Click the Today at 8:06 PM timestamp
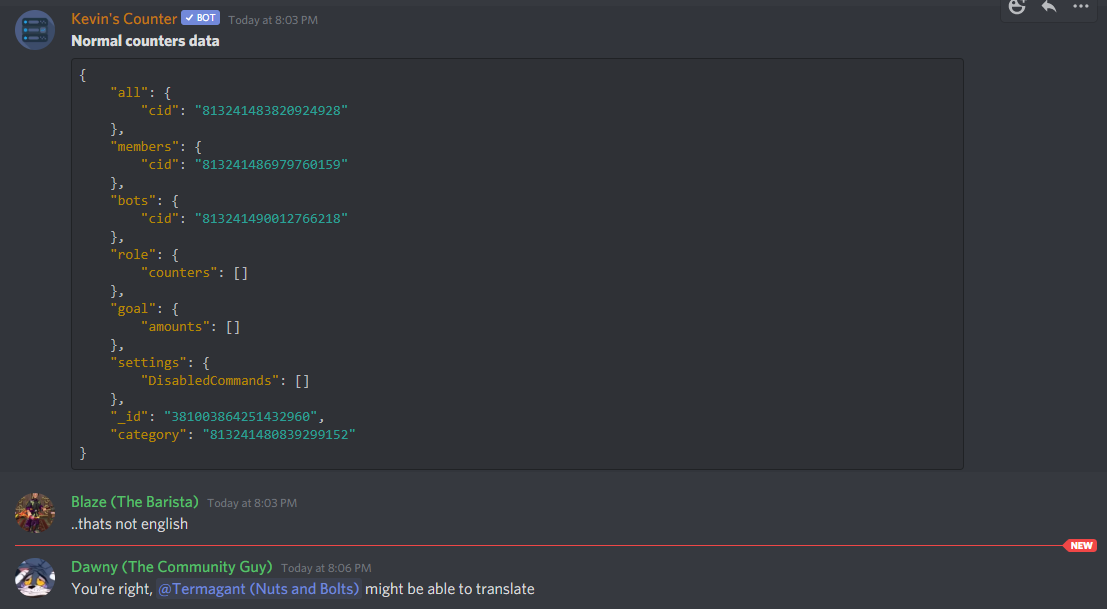This screenshot has width=1107, height=609. coord(326,568)
